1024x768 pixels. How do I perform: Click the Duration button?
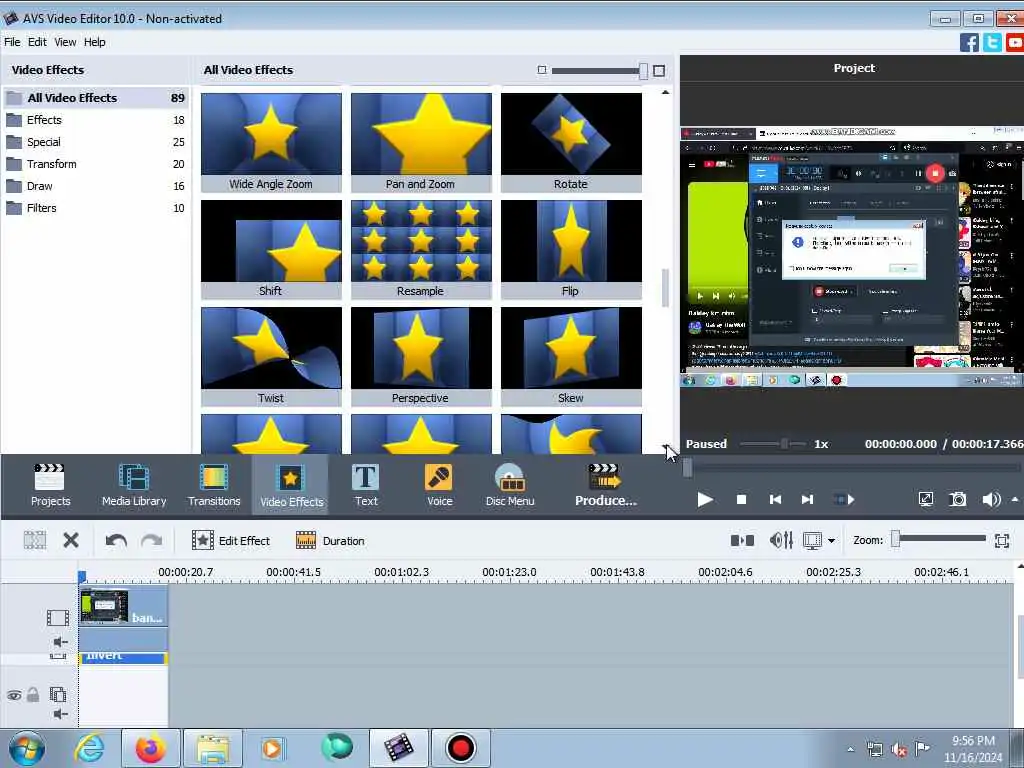click(x=330, y=541)
